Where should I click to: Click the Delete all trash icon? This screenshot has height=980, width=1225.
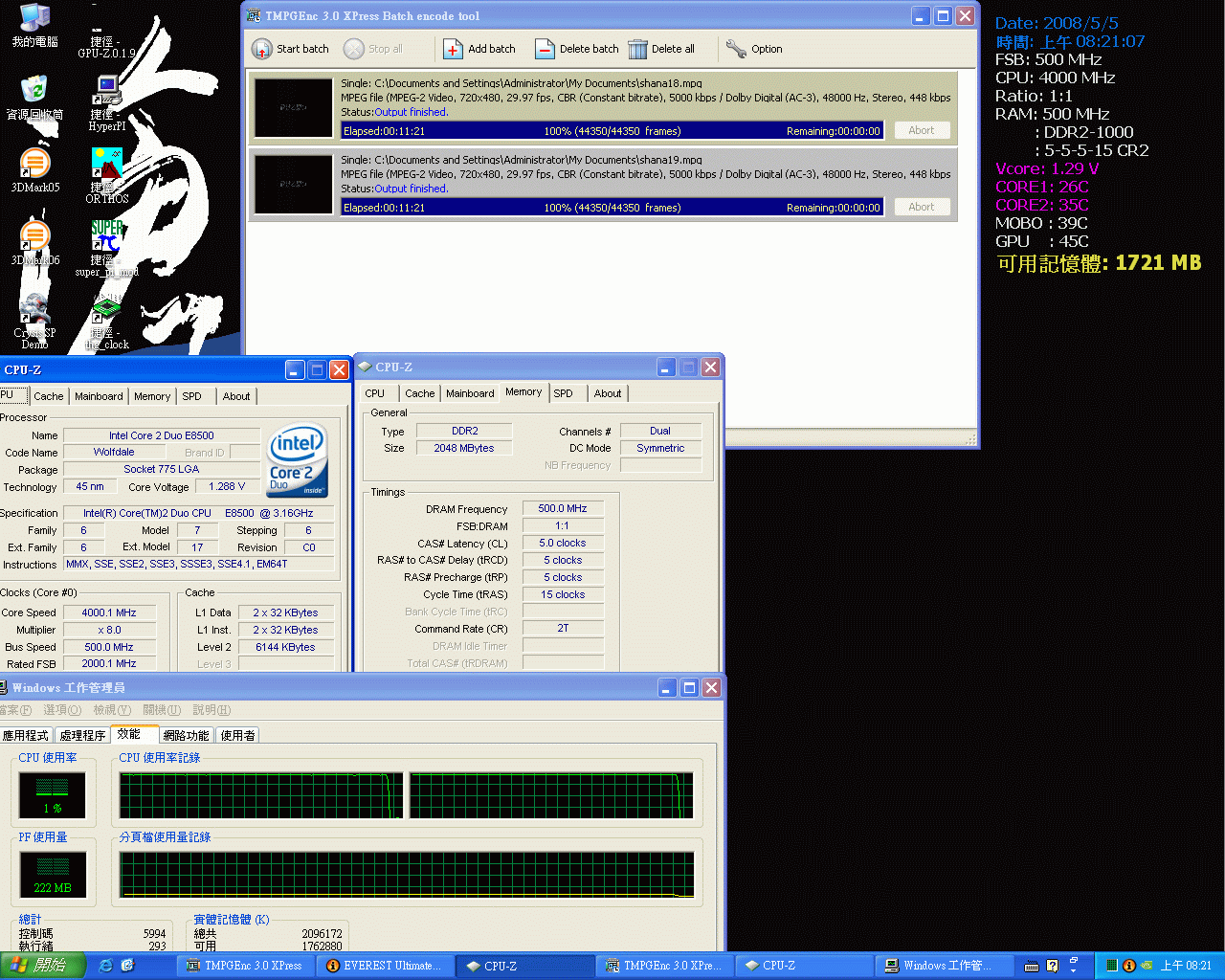(638, 49)
